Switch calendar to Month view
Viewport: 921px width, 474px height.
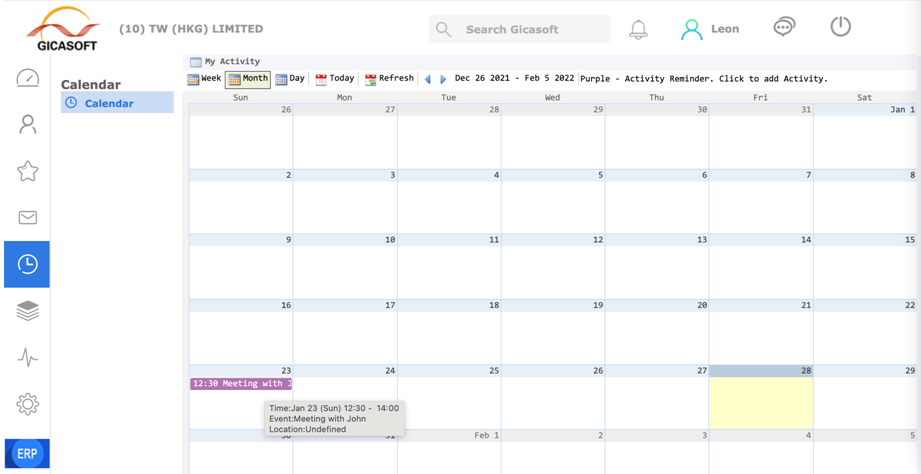(x=248, y=79)
